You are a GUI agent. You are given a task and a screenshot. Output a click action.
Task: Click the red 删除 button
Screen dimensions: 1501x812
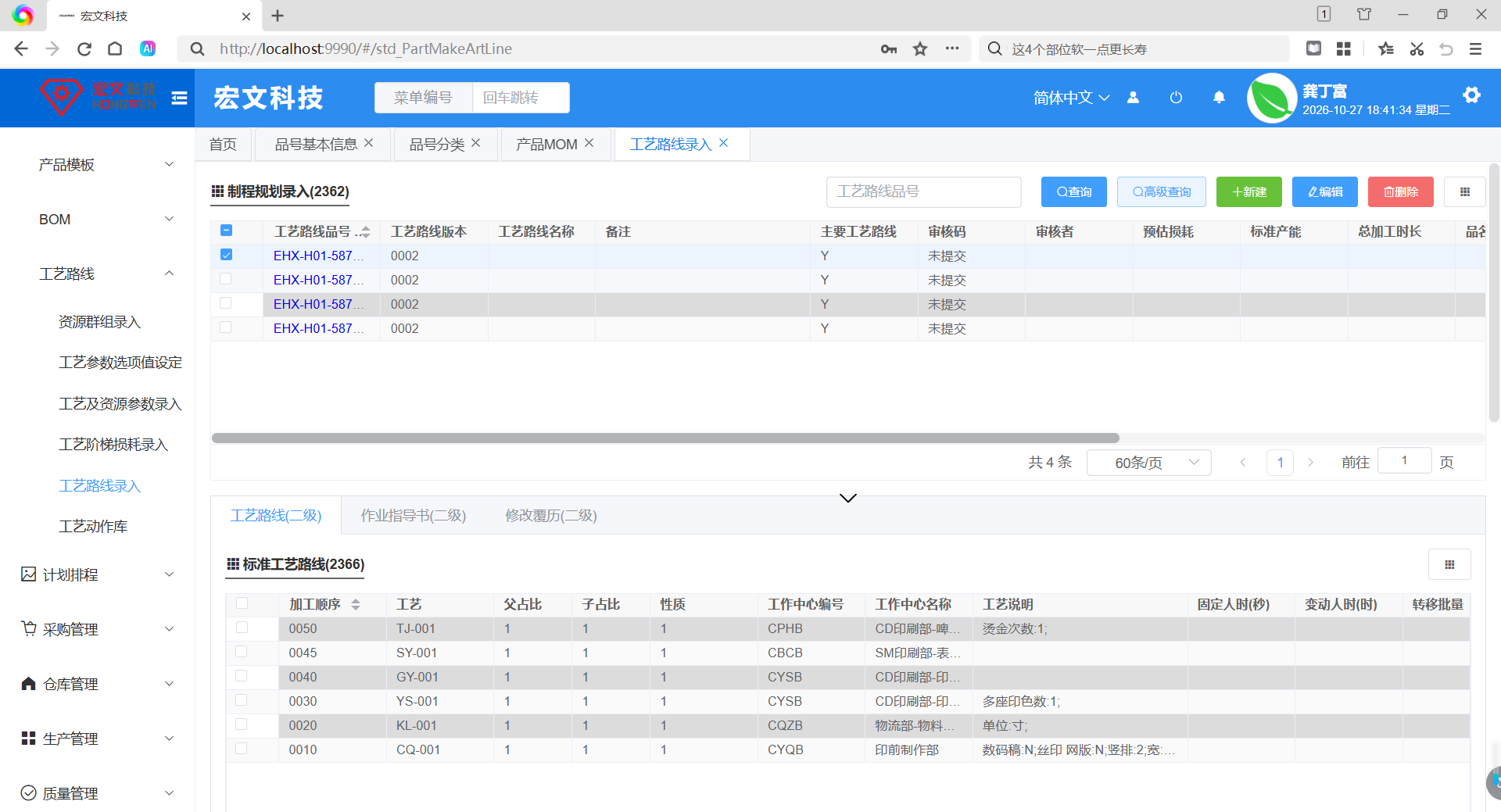(1401, 191)
